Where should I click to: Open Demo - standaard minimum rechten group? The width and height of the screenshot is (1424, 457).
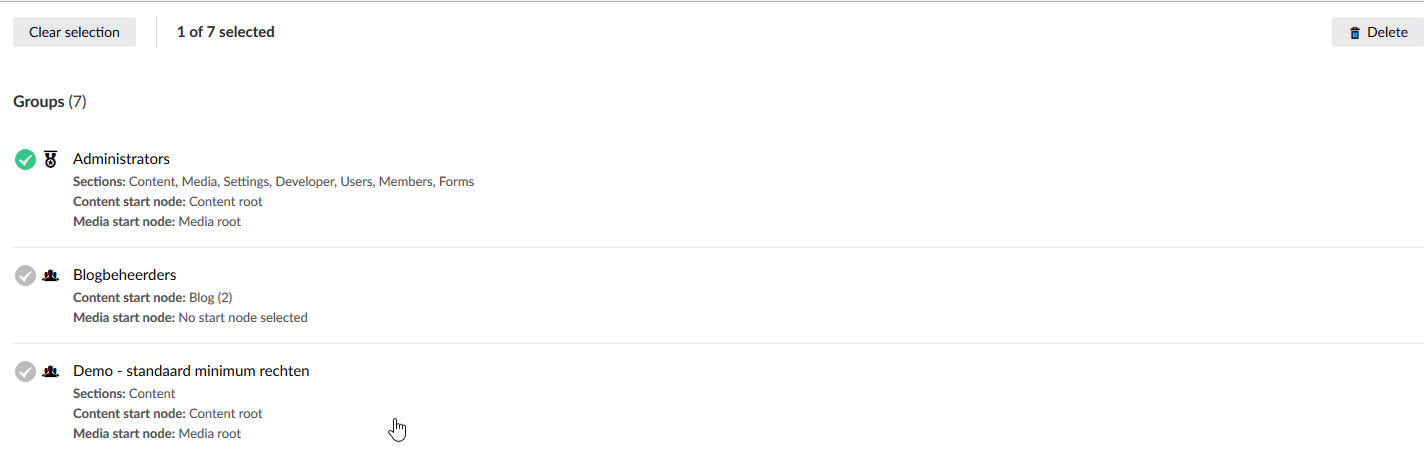[x=191, y=371]
